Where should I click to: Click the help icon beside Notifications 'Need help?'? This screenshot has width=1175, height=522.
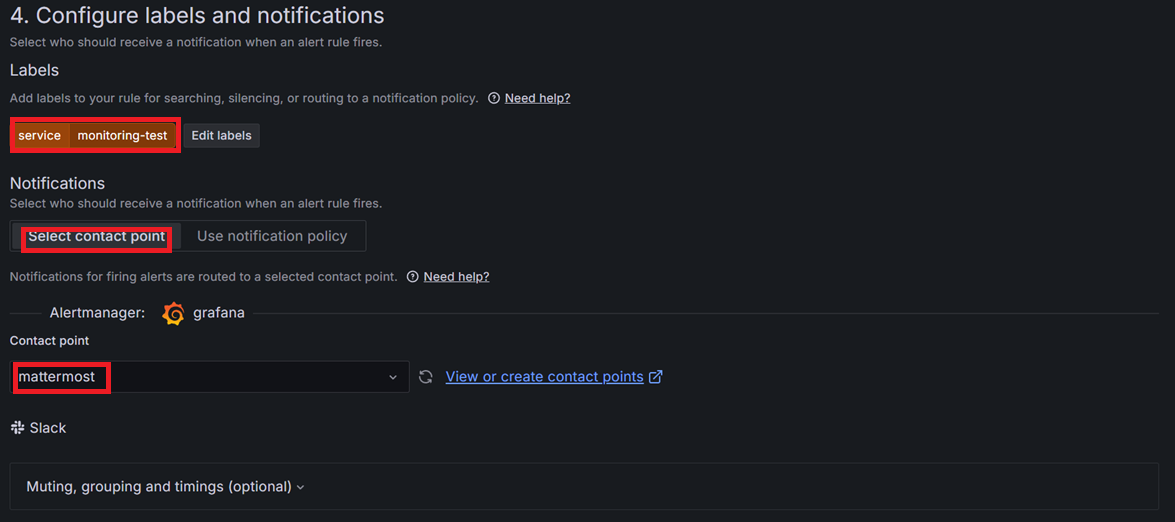click(412, 276)
